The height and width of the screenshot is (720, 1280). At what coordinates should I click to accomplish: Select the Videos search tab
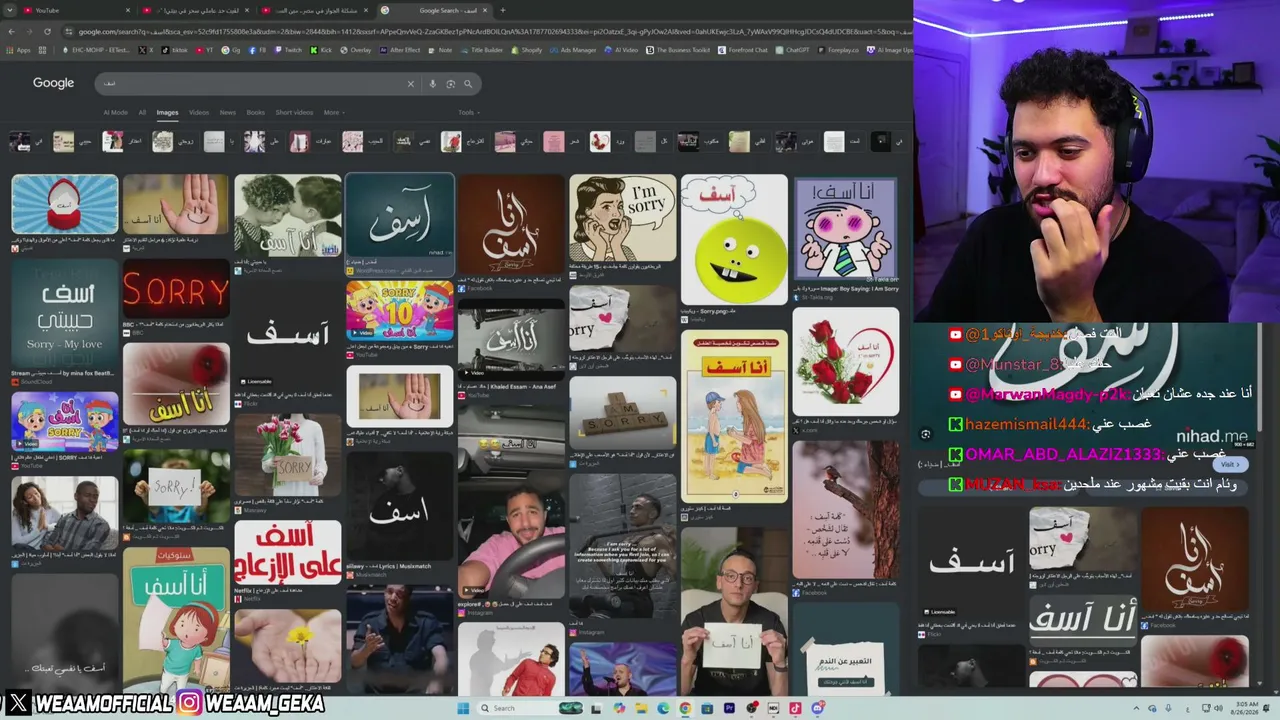(x=199, y=112)
